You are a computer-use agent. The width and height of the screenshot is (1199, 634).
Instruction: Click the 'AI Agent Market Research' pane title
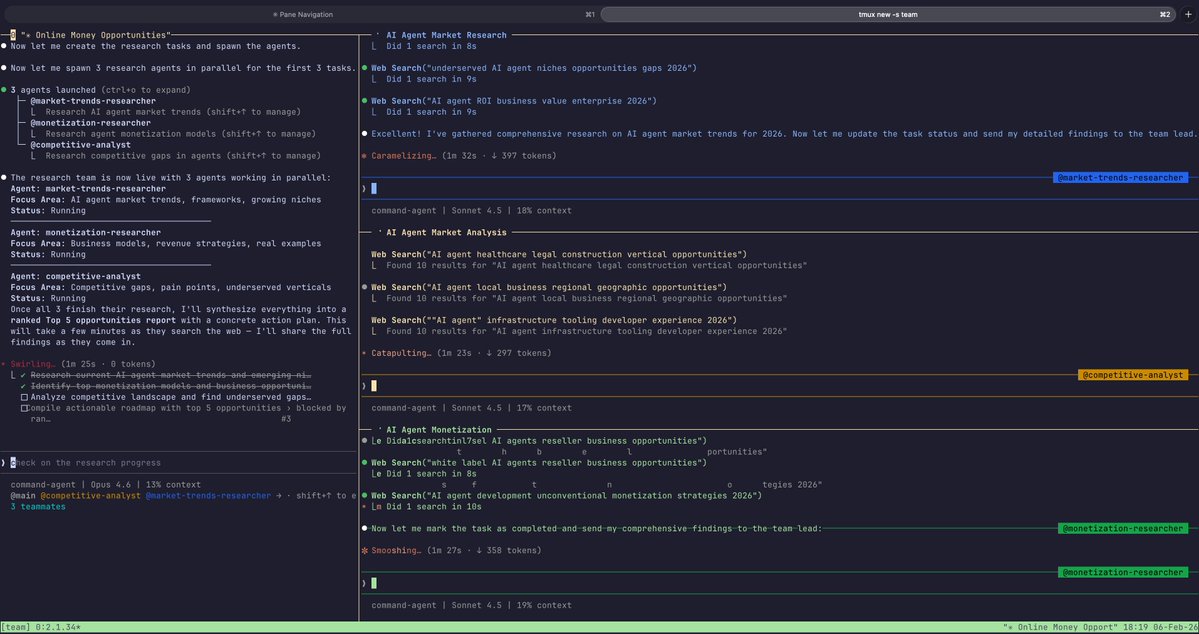pos(447,35)
